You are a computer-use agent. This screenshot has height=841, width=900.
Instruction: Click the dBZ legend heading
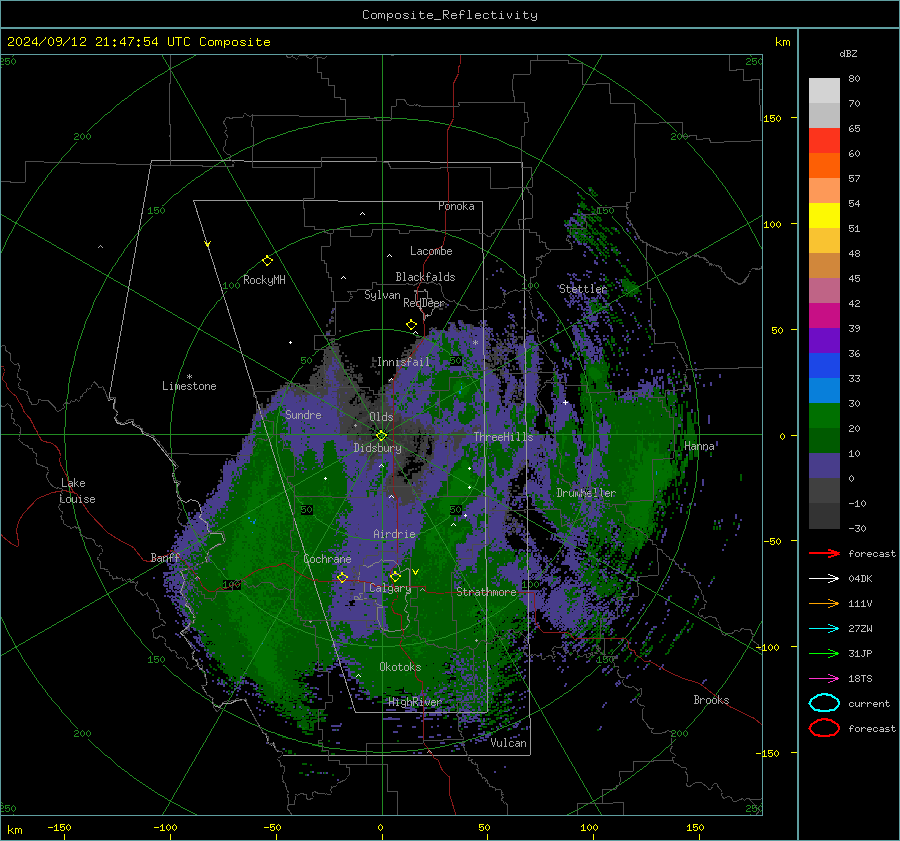848,53
